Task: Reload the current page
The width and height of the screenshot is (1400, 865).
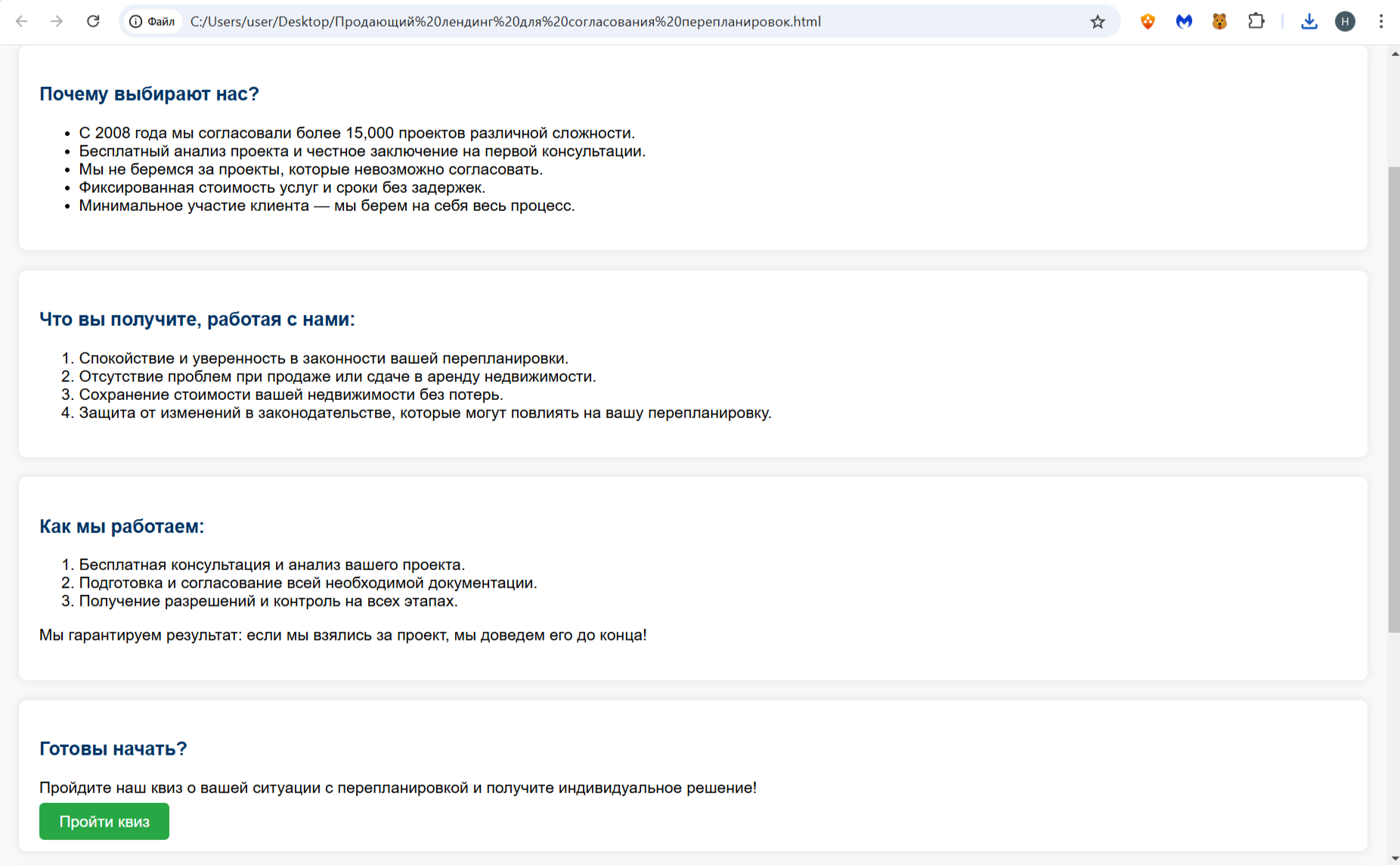Action: click(93, 21)
